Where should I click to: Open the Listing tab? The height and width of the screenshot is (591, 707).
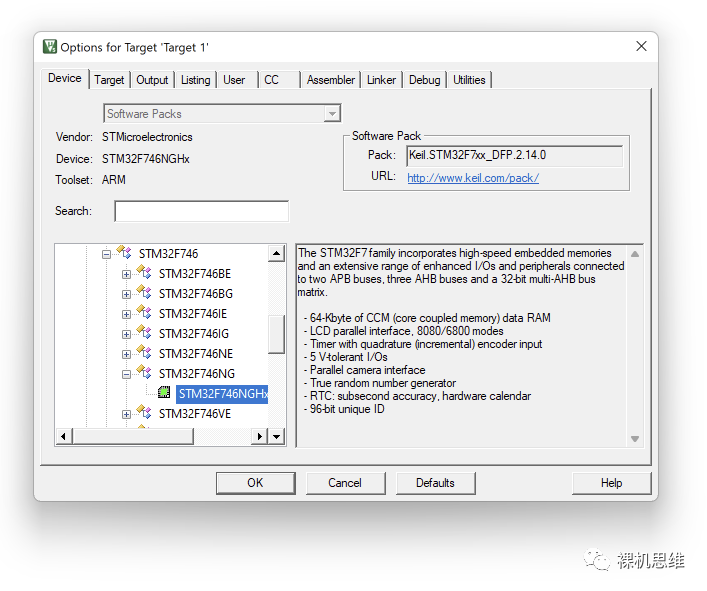(x=196, y=80)
